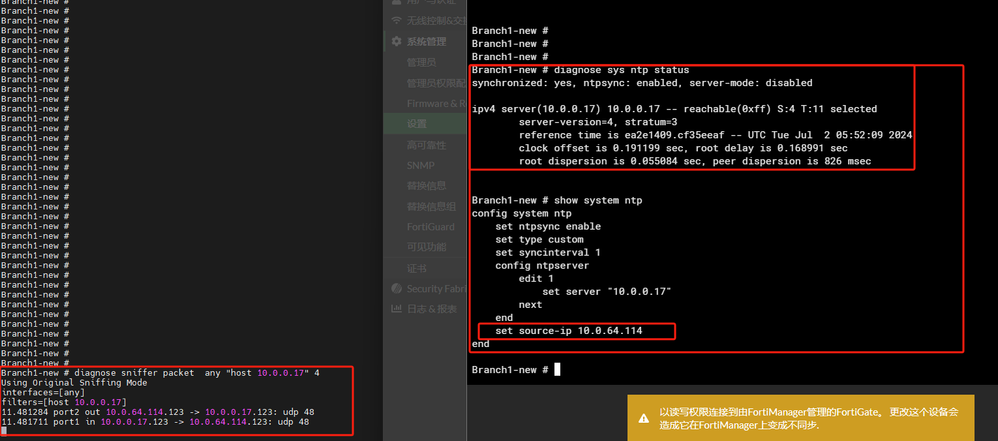Open 可见功能 submenu item
The height and width of the screenshot is (441, 998).
(x=425, y=247)
